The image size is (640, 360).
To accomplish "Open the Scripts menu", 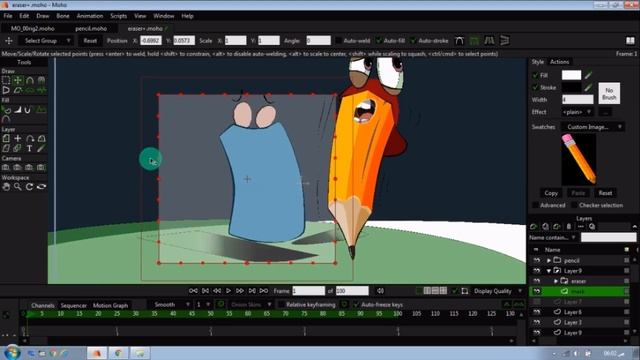I will (x=118, y=16).
